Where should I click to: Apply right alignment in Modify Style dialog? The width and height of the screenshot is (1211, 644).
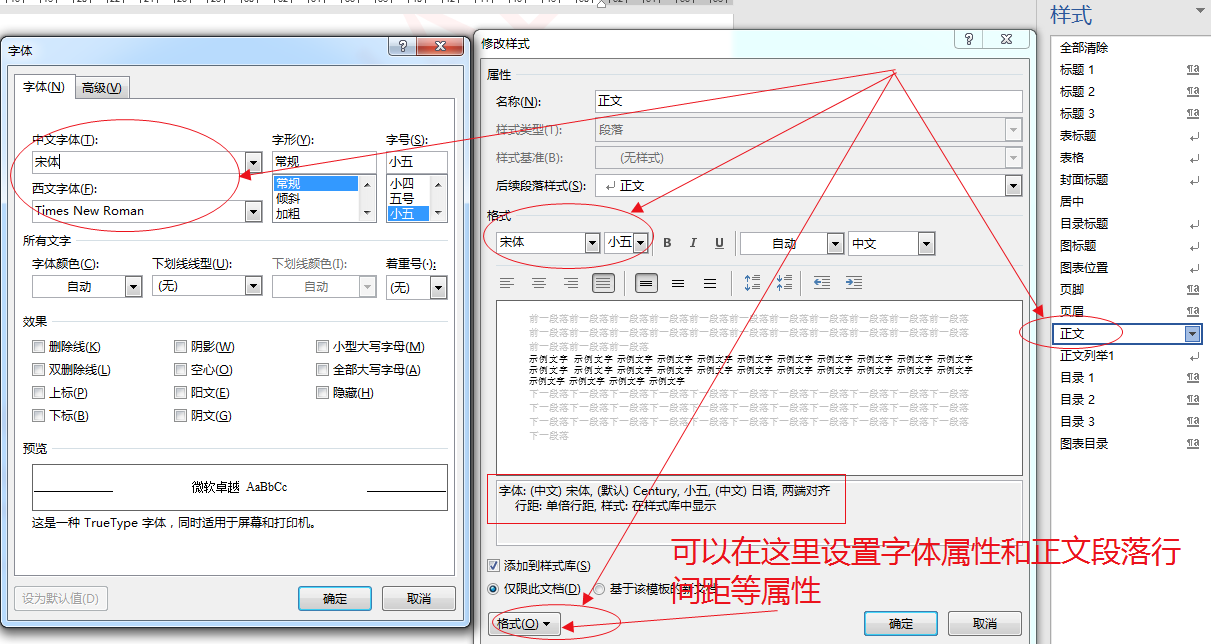click(571, 283)
